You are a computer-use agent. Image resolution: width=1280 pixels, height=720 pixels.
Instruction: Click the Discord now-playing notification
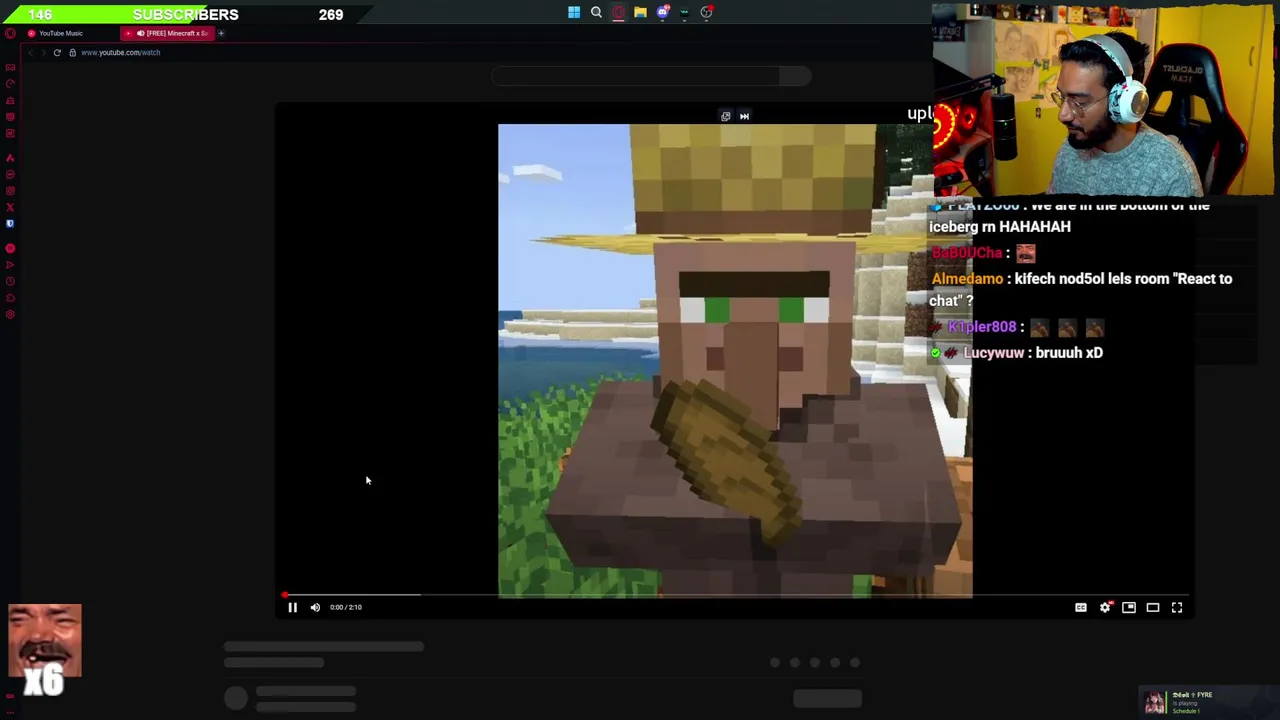point(1208,702)
